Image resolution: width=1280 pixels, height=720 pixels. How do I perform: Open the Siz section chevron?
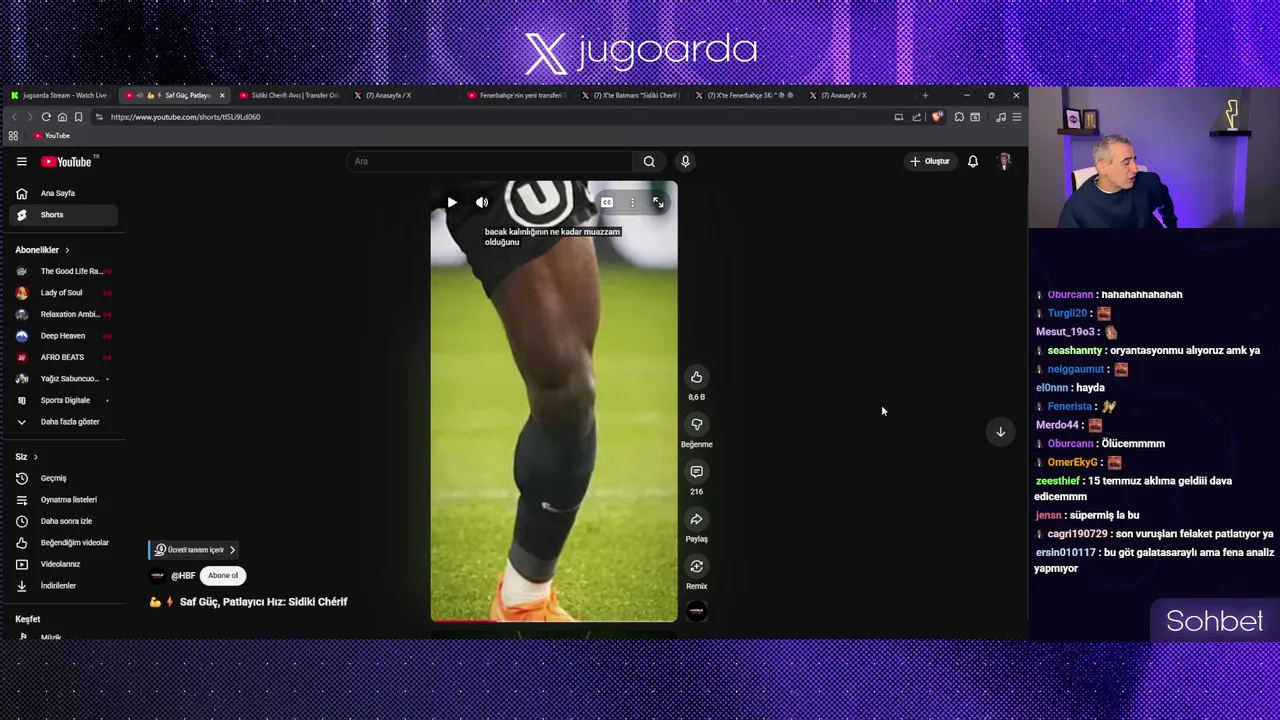click(35, 457)
